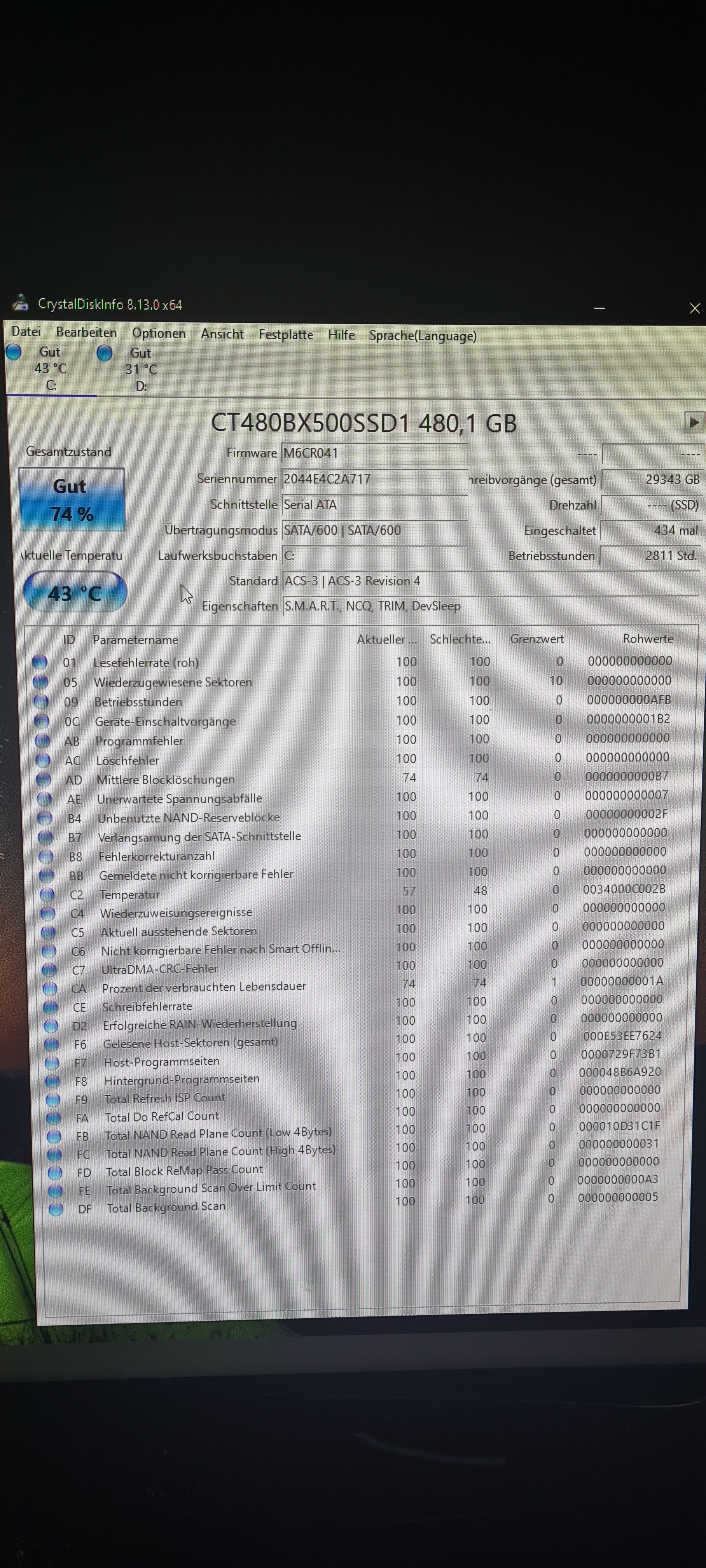This screenshot has height=1568, width=706.
Task: Click status icon for Mittlere Blocklöschungen
Action: [x=43, y=780]
